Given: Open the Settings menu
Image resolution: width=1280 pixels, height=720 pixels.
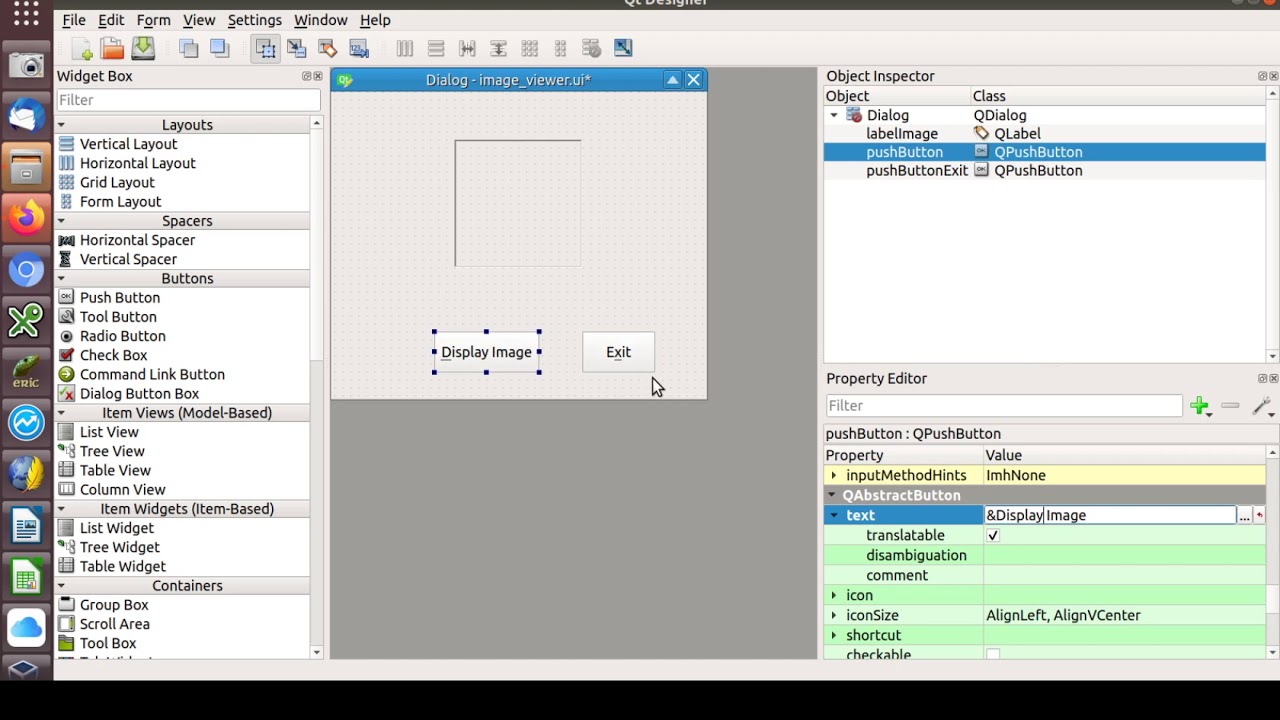Looking at the screenshot, I should 255,20.
